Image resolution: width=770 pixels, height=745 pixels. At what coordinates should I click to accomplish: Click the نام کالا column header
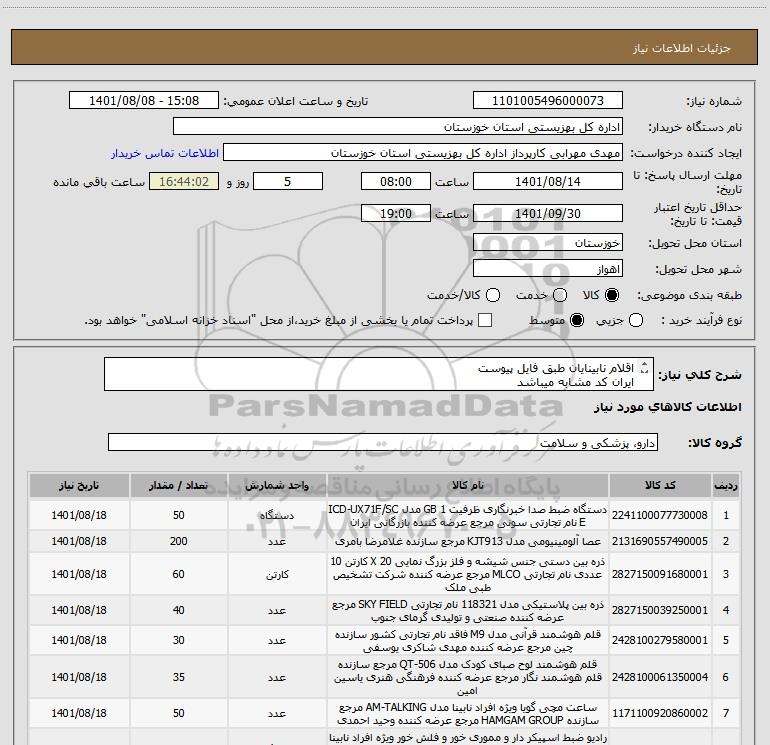(x=468, y=486)
